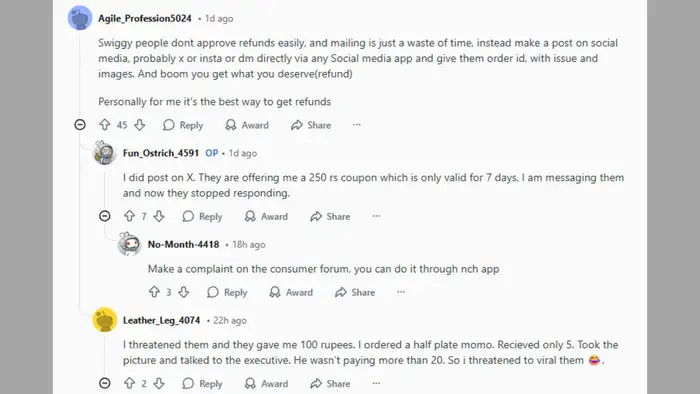This screenshot has height=394, width=700.
Task: Upvote Fun_Ostrich_4591's reply
Action: pyautogui.click(x=129, y=216)
